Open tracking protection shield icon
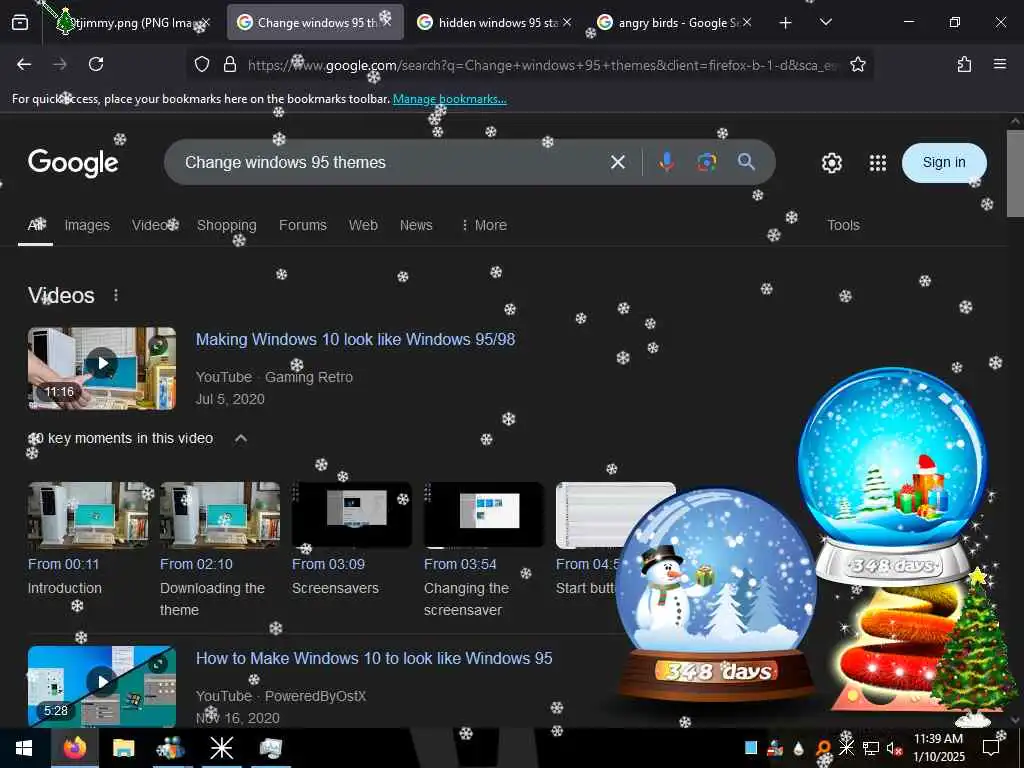 coord(202,64)
